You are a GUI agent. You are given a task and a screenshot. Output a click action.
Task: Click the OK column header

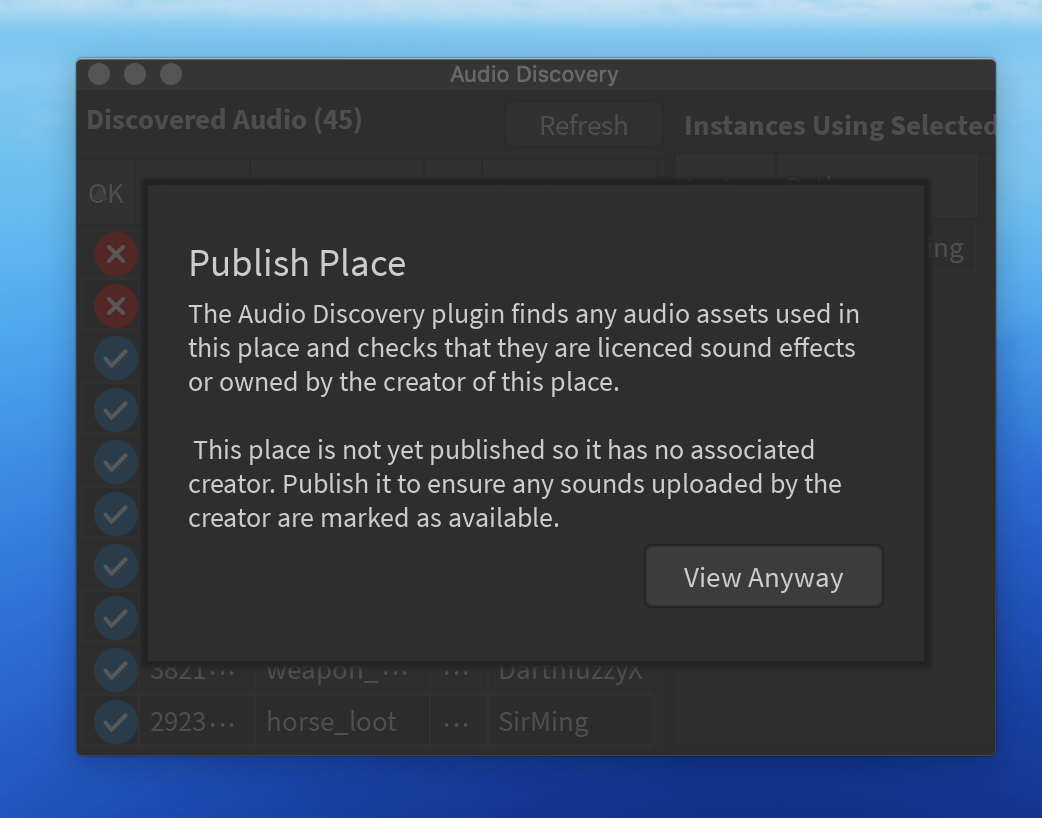click(106, 193)
